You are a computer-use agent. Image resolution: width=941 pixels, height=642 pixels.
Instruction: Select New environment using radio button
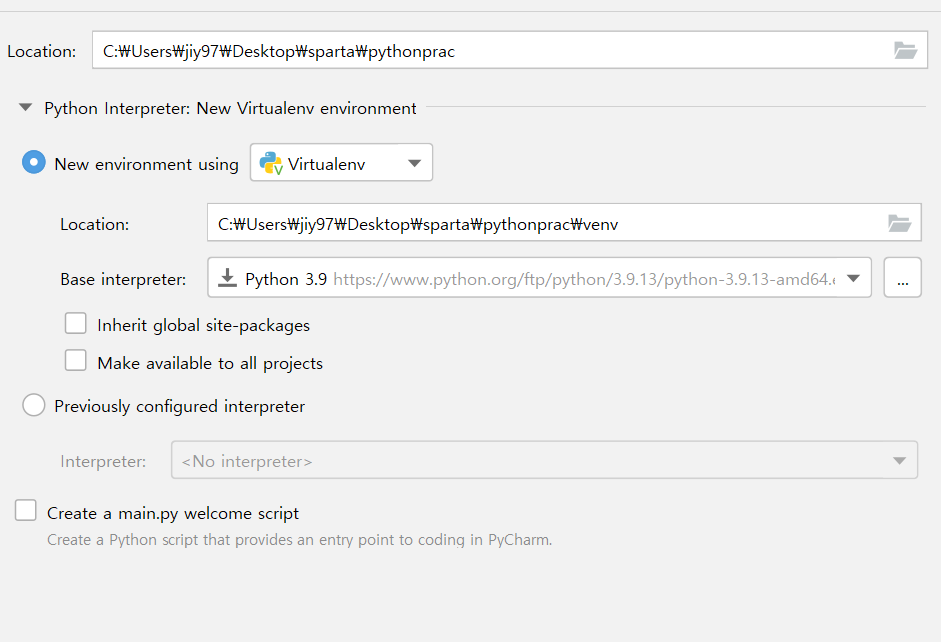pyautogui.click(x=34, y=163)
